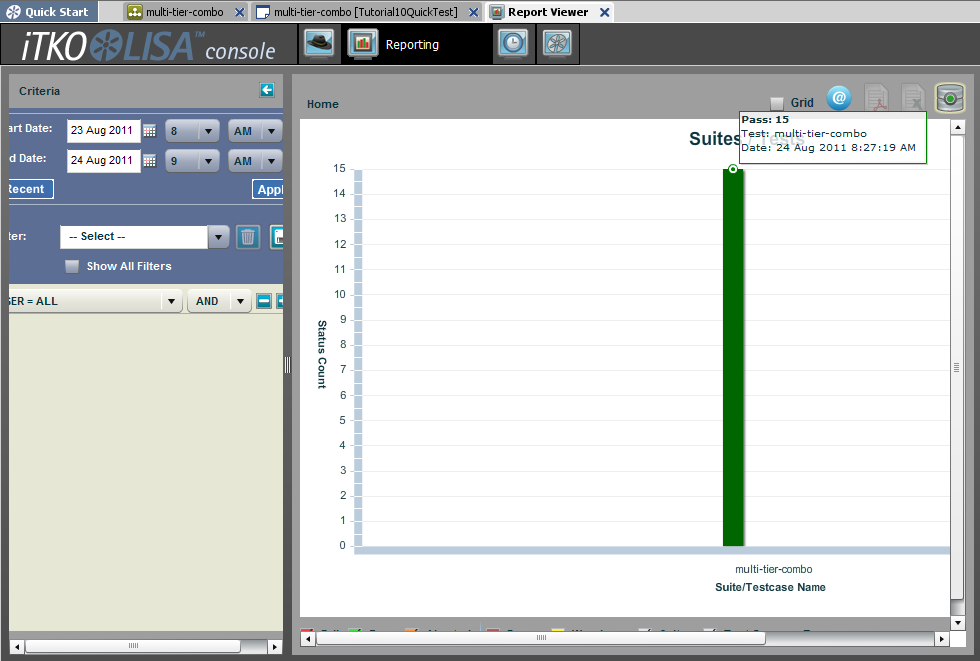
Task: Open the Reporting clock history icon
Action: [513, 43]
